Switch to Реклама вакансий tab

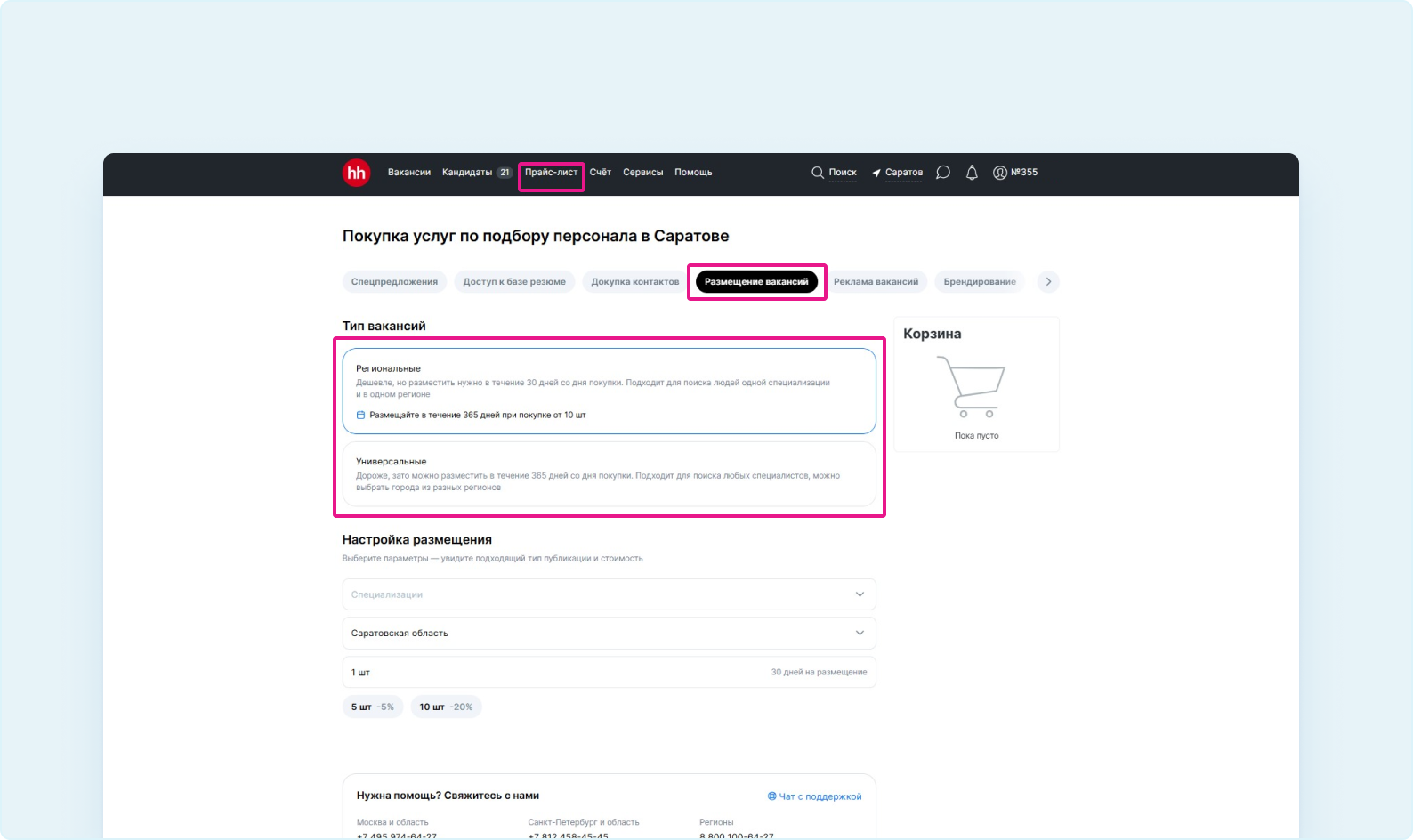(876, 282)
